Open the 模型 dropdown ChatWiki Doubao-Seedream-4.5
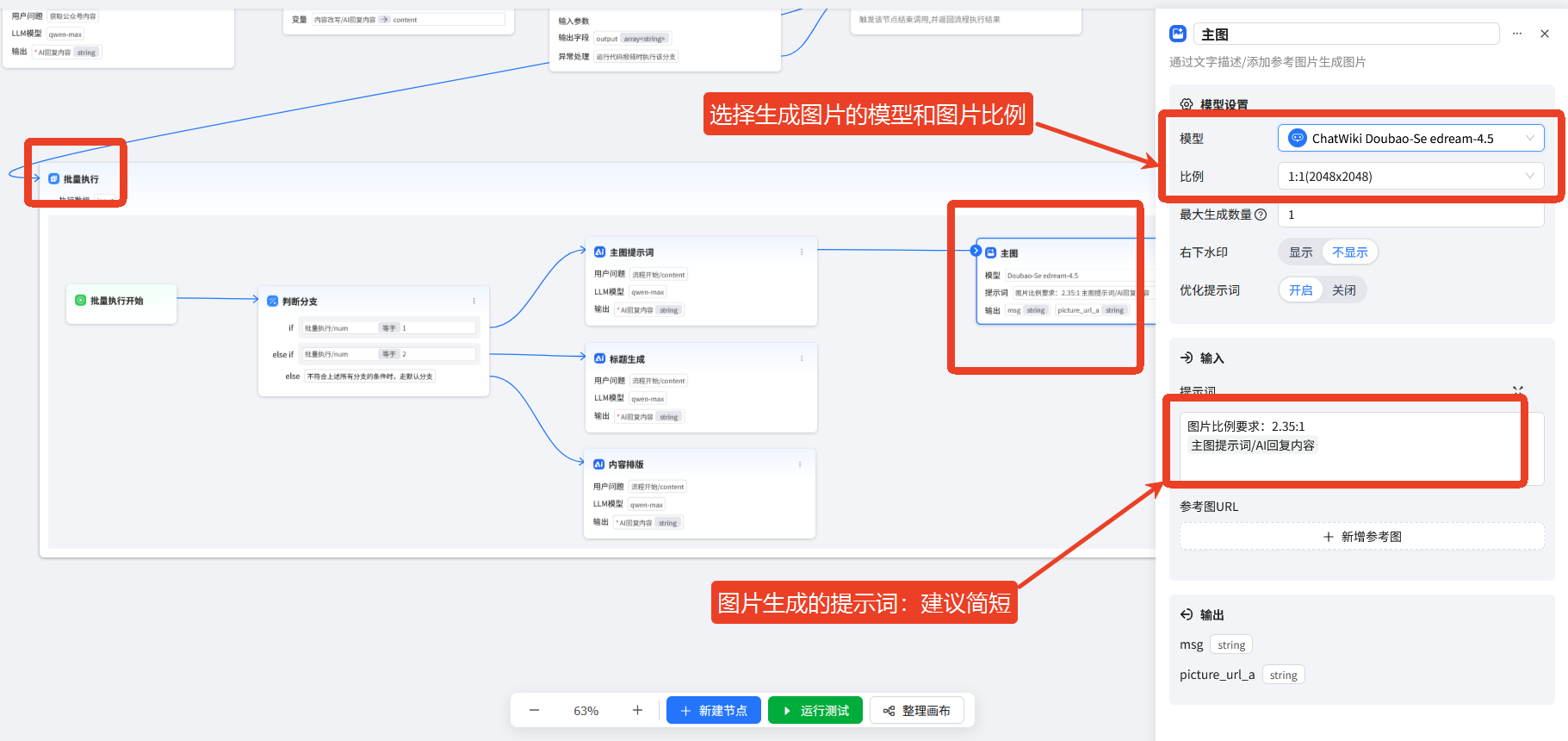 [1410, 138]
